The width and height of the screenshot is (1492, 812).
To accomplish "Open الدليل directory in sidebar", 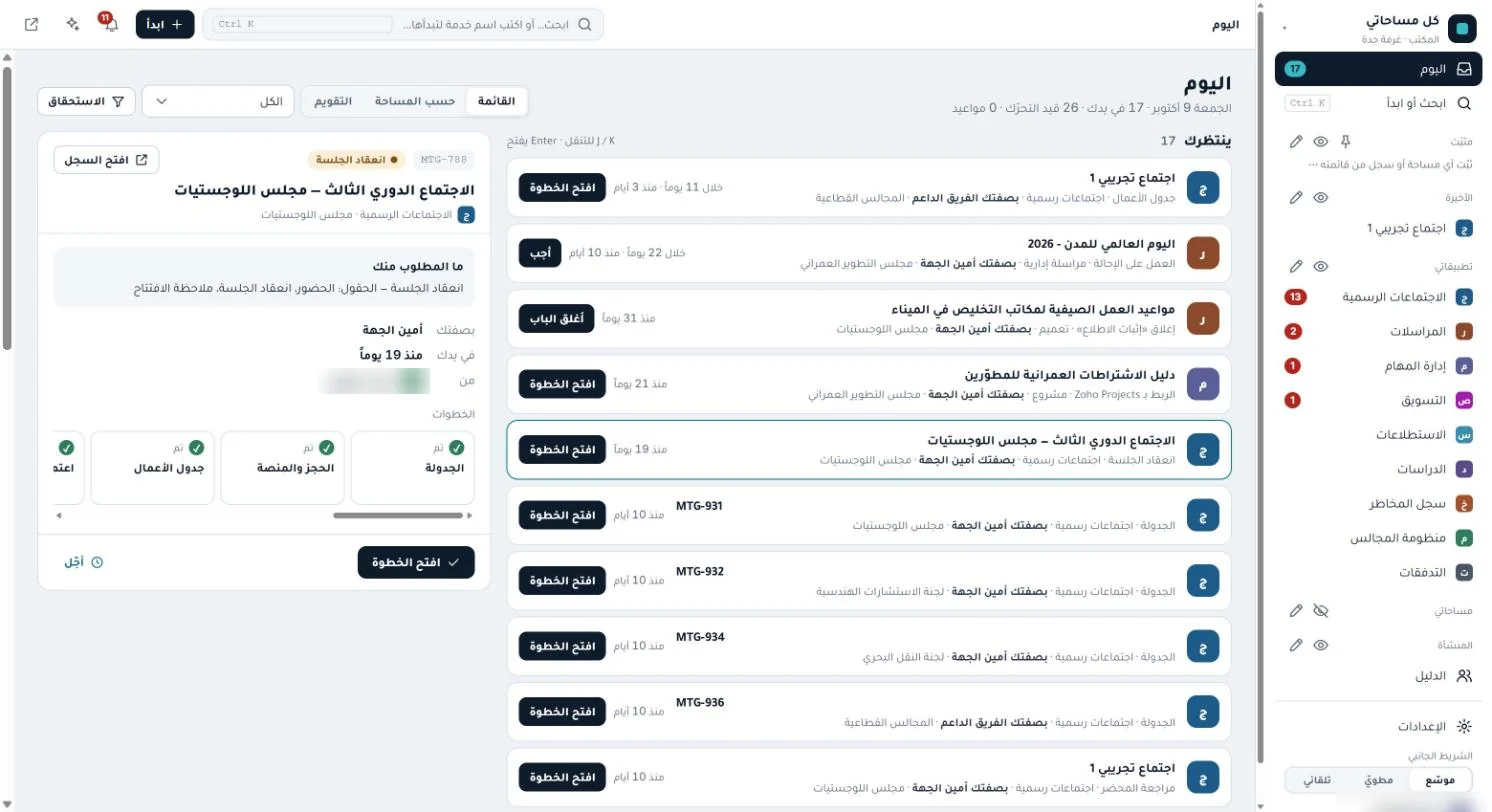I will (1378, 675).
